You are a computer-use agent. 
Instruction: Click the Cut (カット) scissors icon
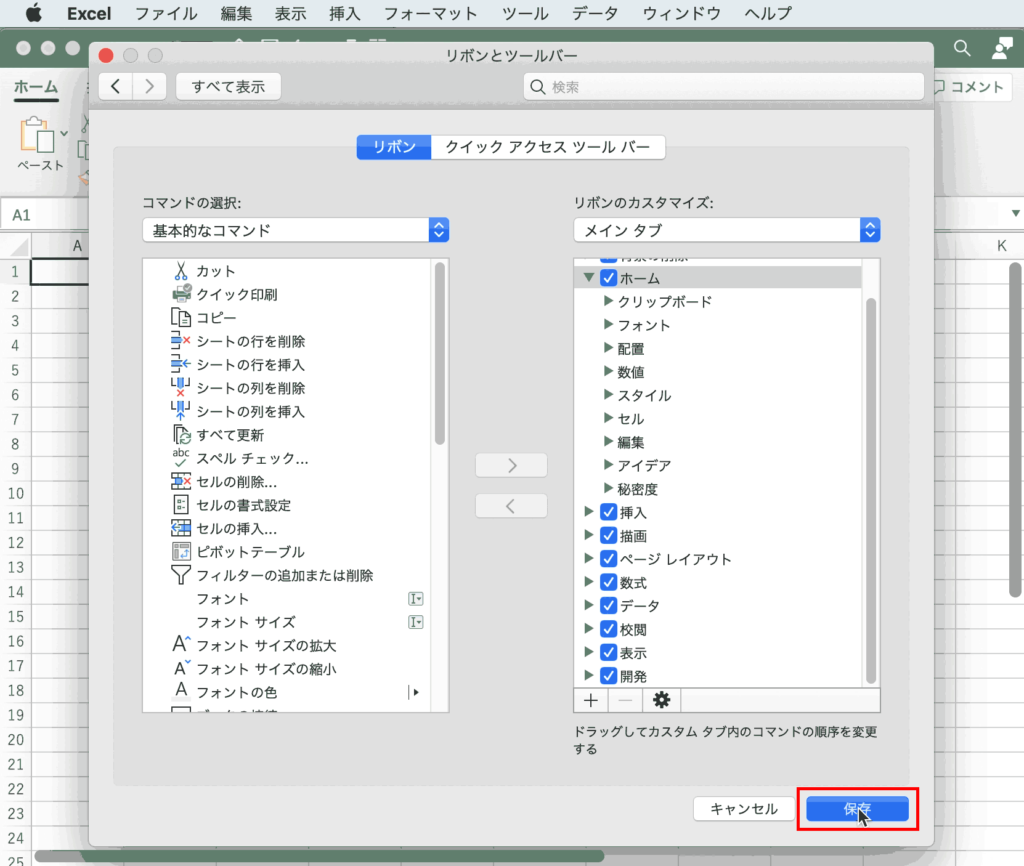click(181, 270)
